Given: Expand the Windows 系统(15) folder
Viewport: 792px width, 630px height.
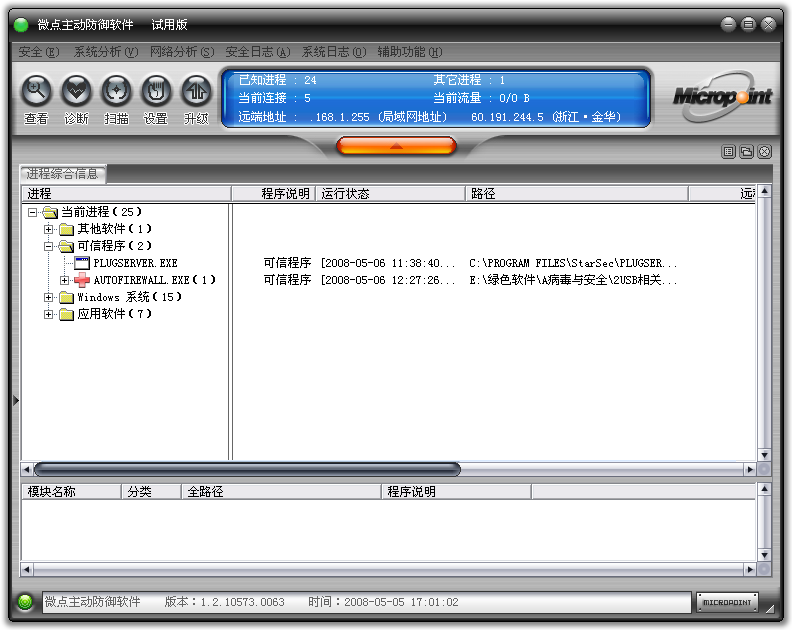Looking at the screenshot, I should pyautogui.click(x=48, y=297).
